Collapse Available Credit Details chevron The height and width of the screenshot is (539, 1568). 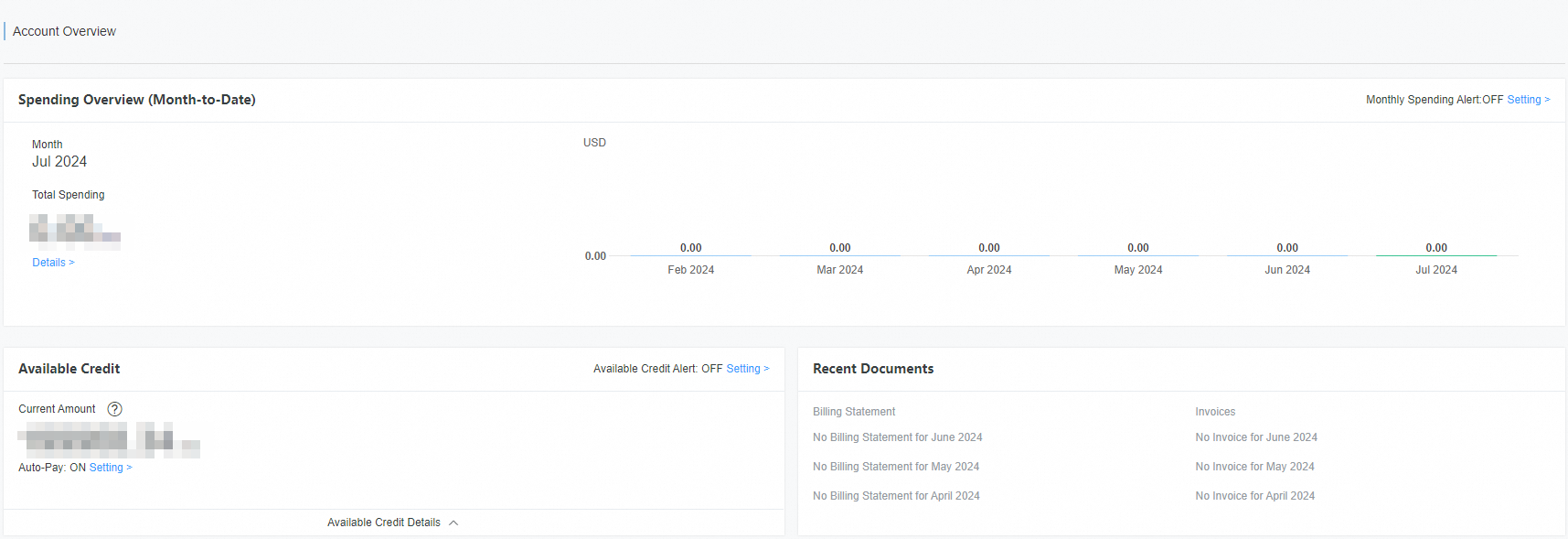[x=453, y=523]
